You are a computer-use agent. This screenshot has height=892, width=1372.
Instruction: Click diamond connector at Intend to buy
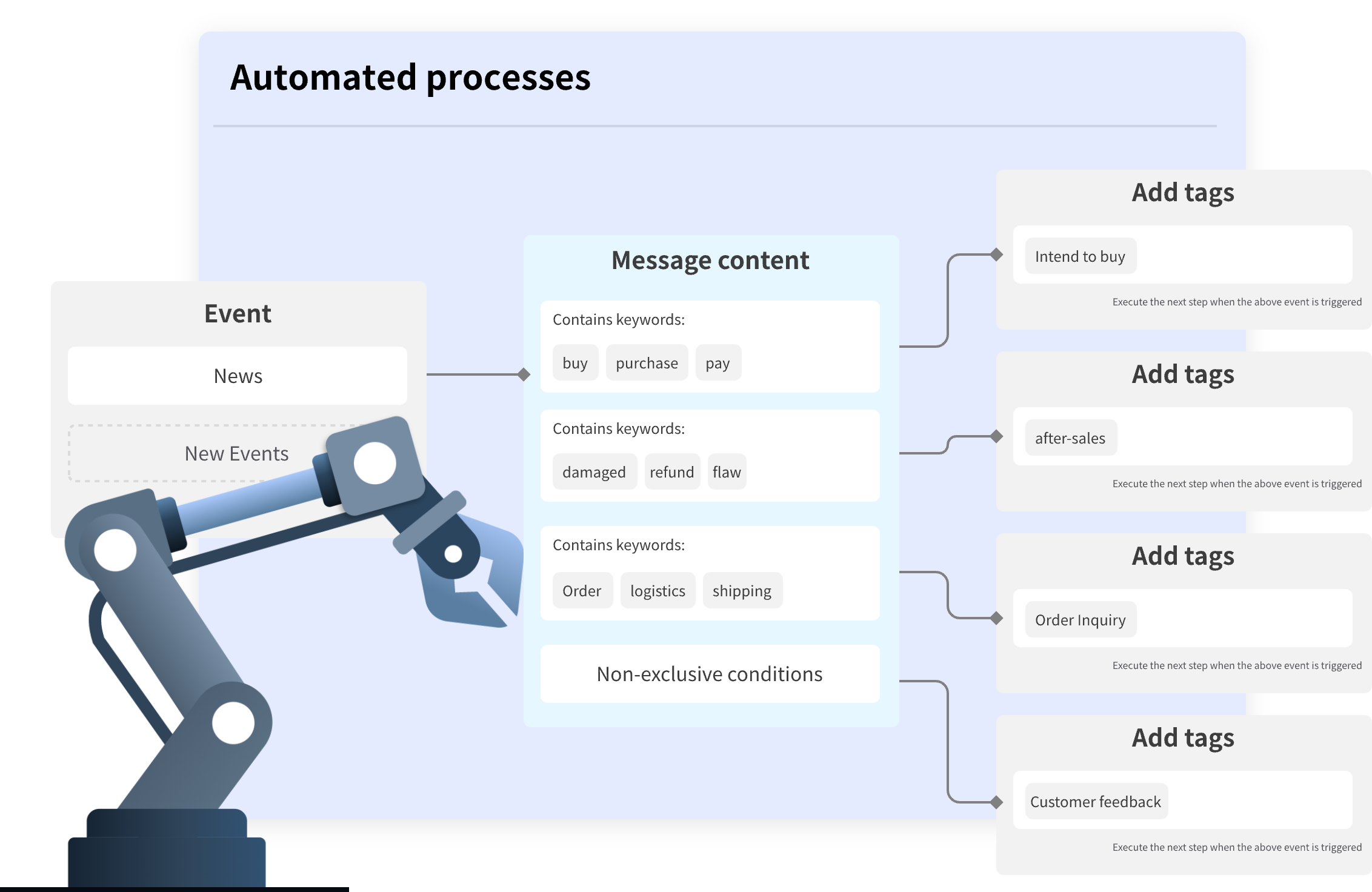[x=996, y=255]
